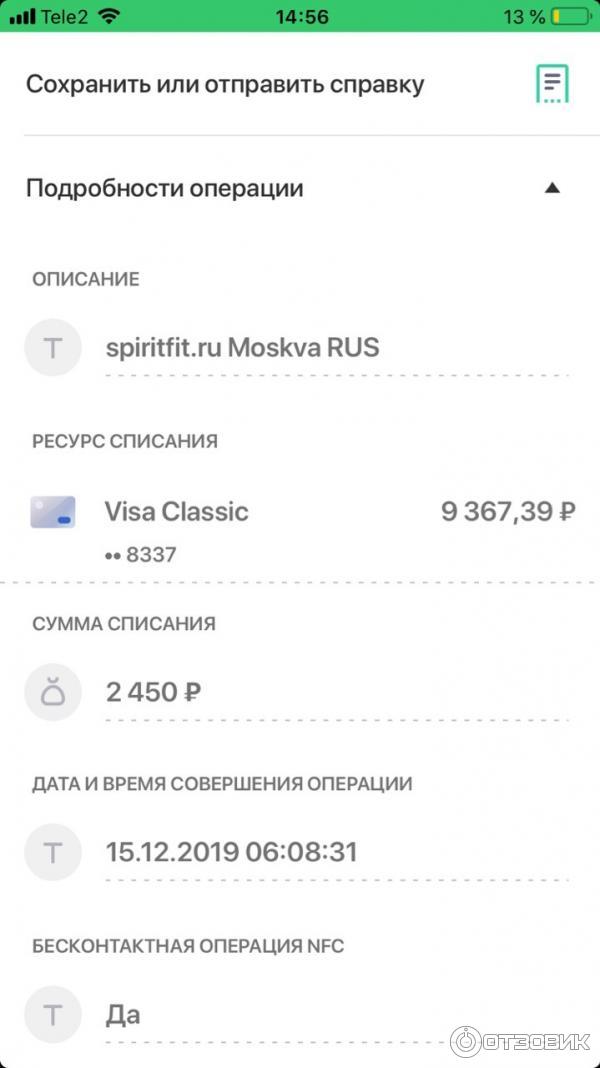The height and width of the screenshot is (1068, 600).
Task: Tap the T icon beside spiritfit.ru description
Action: [52, 348]
